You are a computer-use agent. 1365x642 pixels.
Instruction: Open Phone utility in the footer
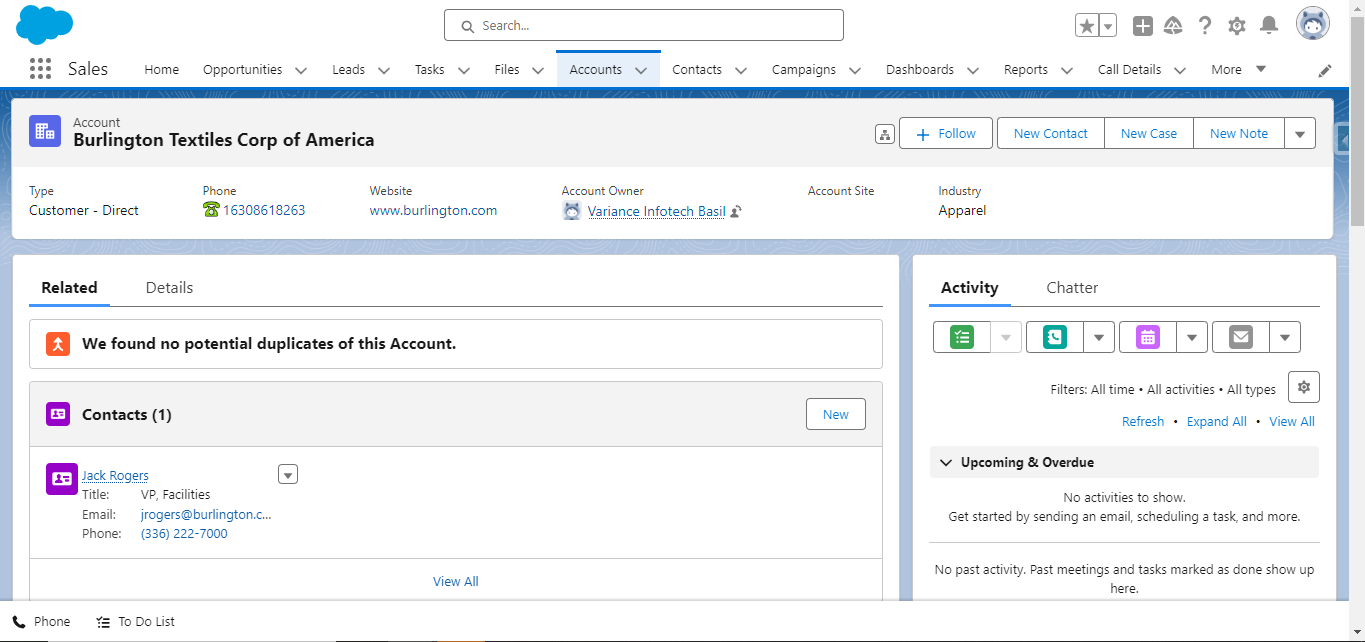41,621
